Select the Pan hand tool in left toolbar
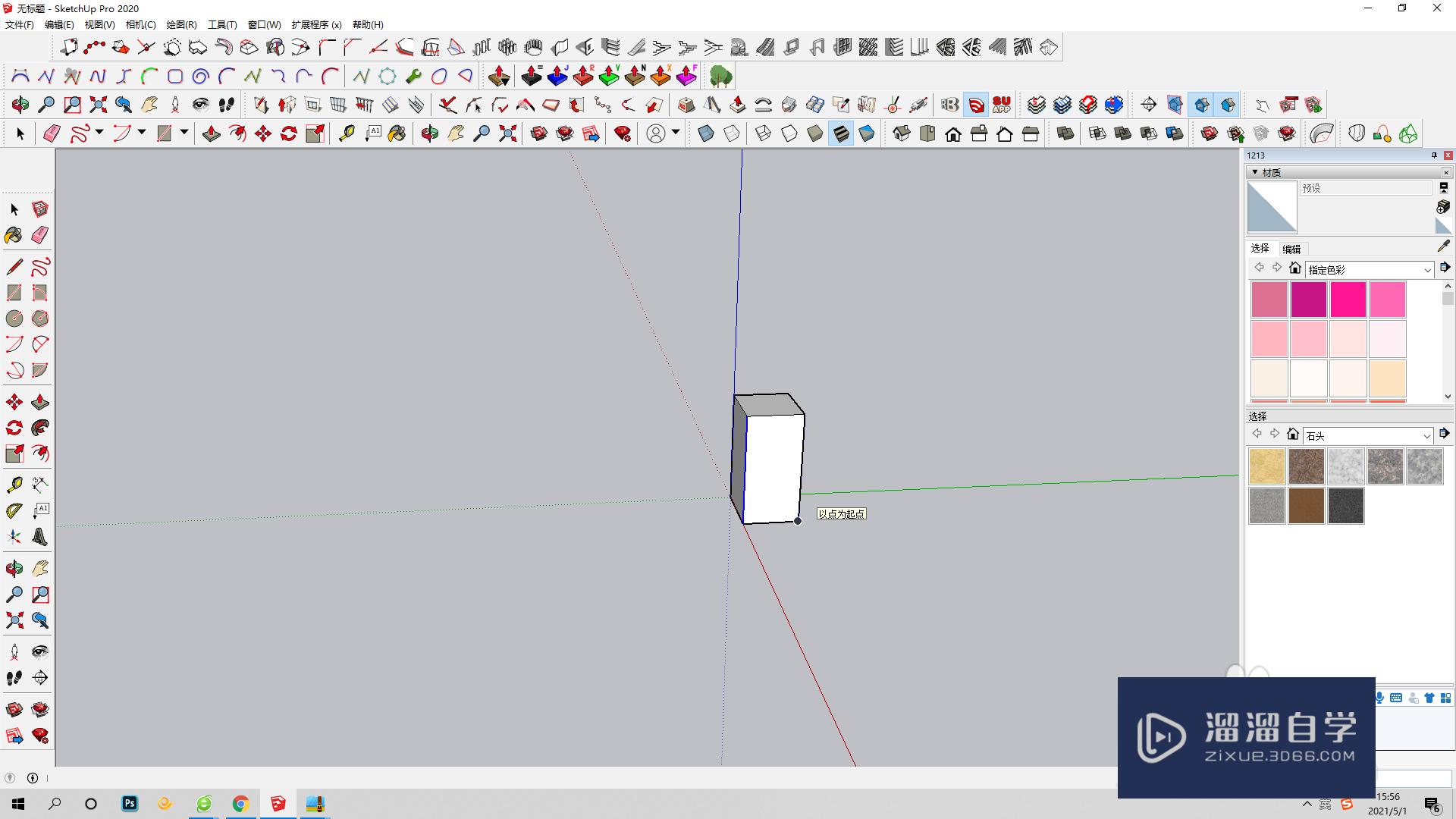 [x=40, y=569]
